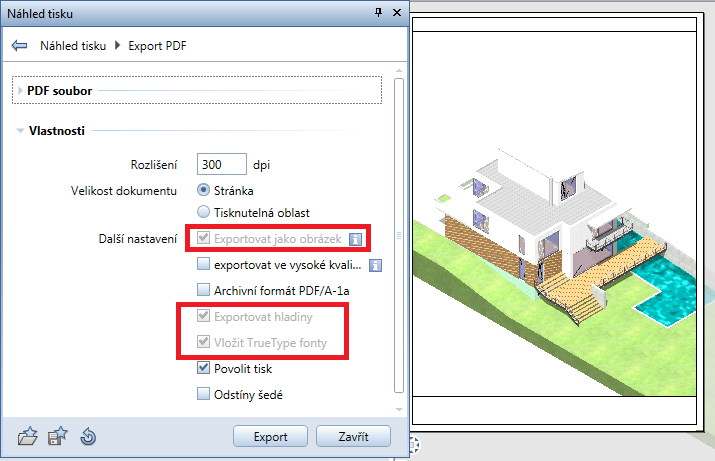Click the Zavřít button

click(x=353, y=437)
